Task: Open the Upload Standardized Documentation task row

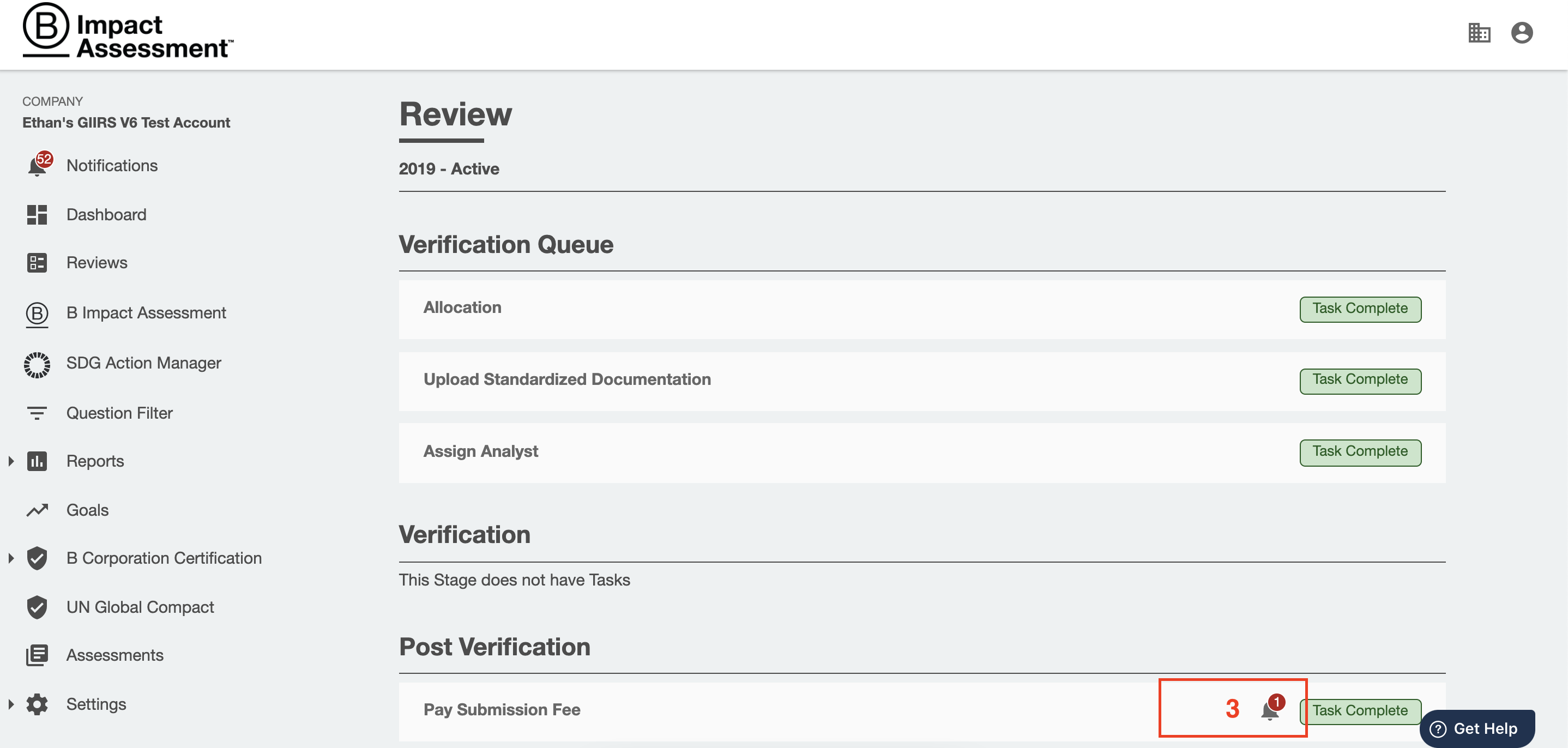Action: click(x=566, y=380)
